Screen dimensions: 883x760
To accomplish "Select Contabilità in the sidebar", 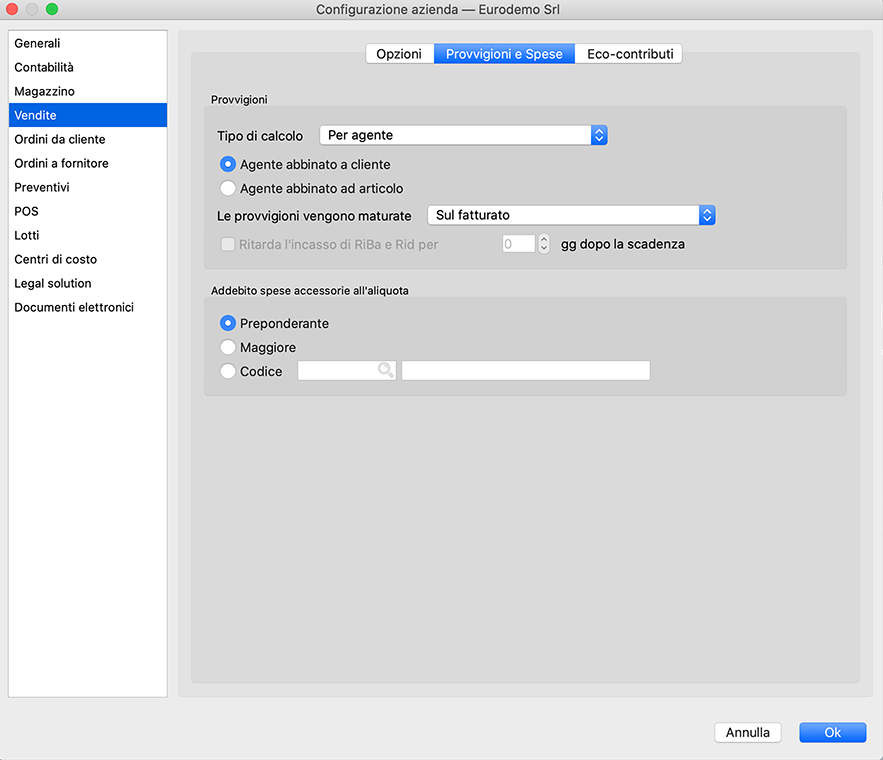I will [x=44, y=68].
